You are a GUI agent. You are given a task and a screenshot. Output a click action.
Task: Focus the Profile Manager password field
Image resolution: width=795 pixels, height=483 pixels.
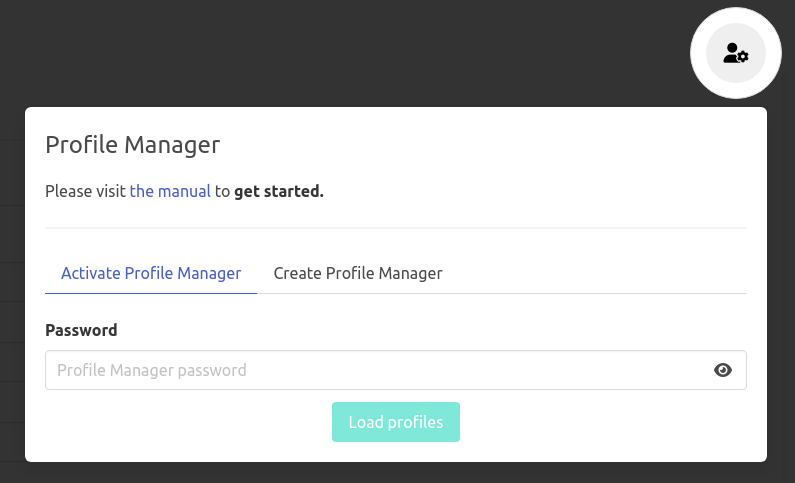click(370, 370)
